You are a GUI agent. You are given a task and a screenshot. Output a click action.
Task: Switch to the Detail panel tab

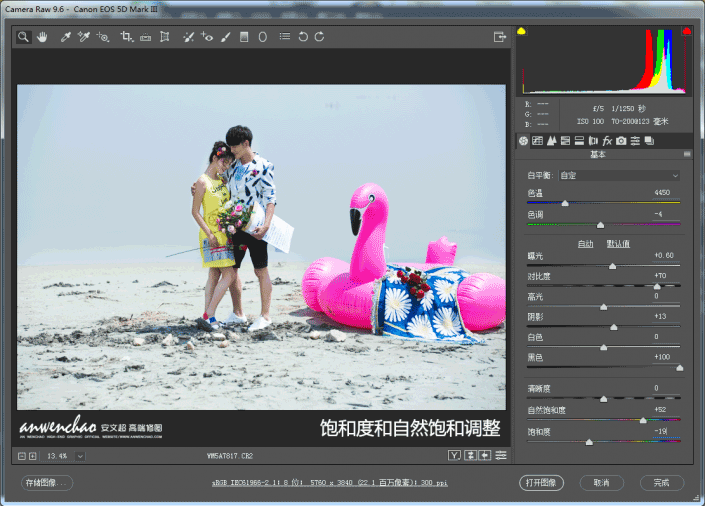(552, 141)
